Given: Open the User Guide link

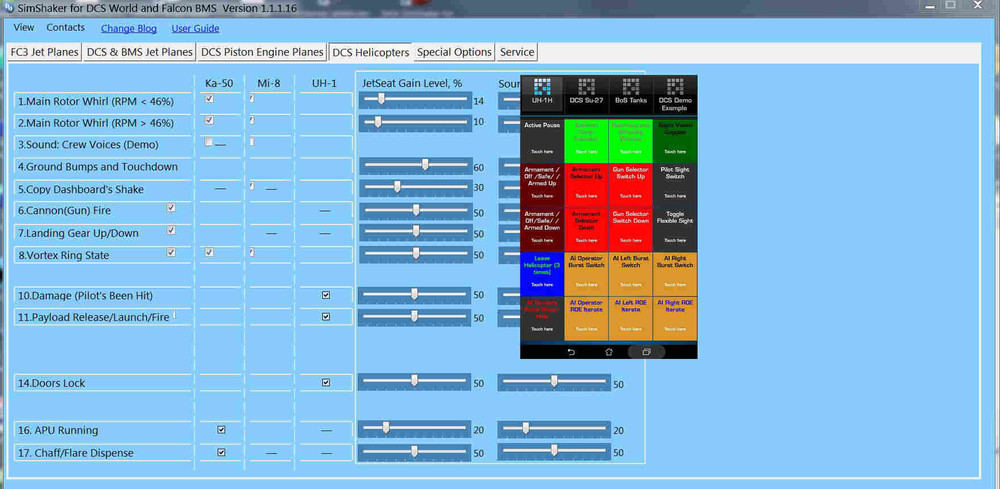Looking at the screenshot, I should [195, 29].
